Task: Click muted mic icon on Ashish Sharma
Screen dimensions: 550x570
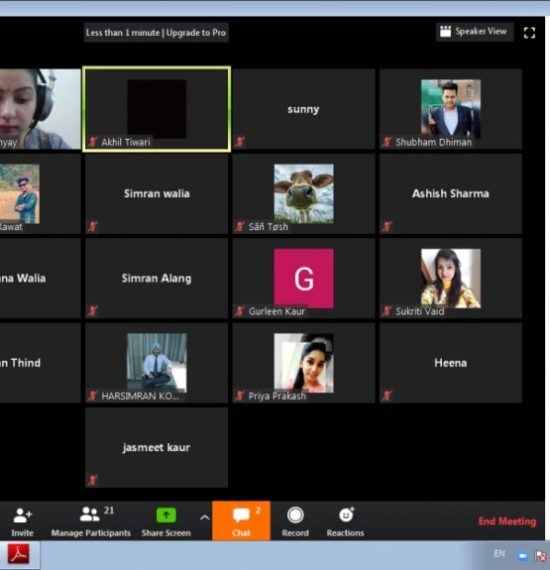Action: click(387, 226)
